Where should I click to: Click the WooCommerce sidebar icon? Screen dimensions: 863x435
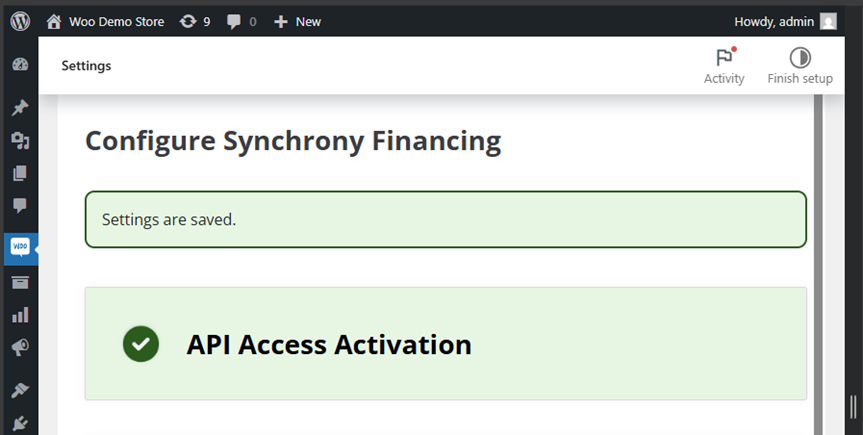(20, 247)
